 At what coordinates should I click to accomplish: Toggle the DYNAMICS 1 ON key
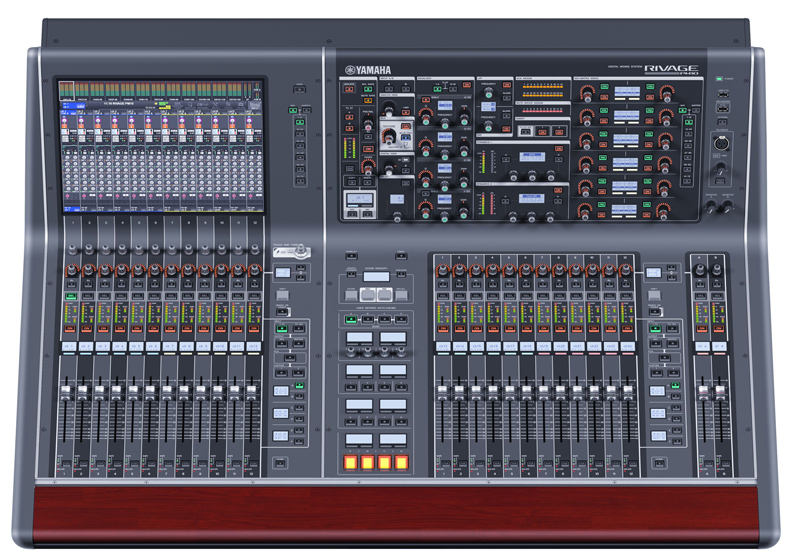point(559,148)
